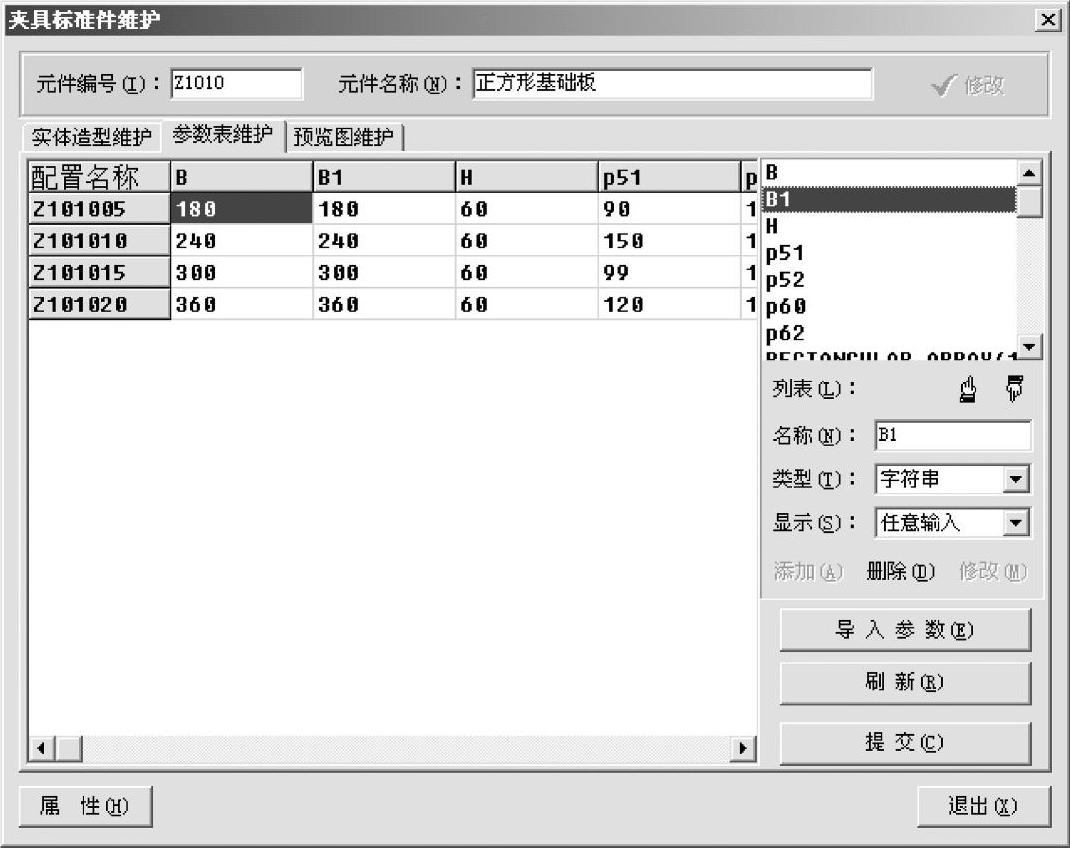Select p51 in the parameter list
The height and width of the screenshot is (848, 1070).
pos(888,253)
